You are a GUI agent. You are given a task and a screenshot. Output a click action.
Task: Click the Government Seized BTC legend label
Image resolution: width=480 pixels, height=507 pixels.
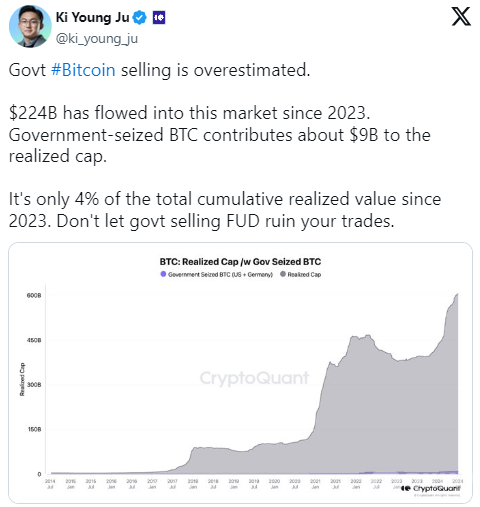coord(220,274)
